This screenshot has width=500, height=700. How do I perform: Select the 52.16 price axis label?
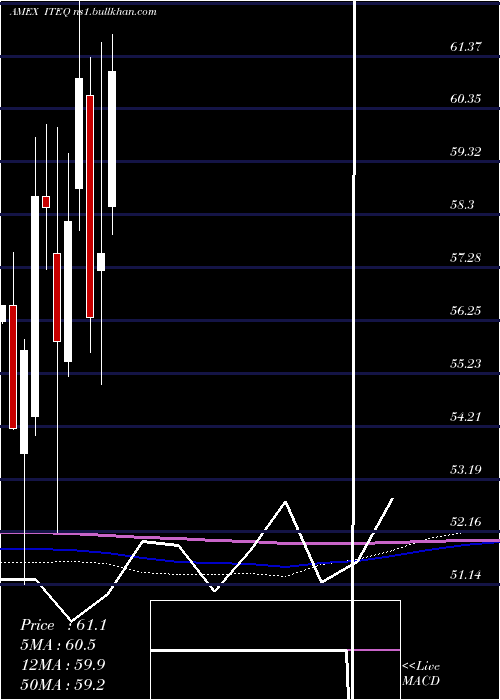tap(466, 521)
